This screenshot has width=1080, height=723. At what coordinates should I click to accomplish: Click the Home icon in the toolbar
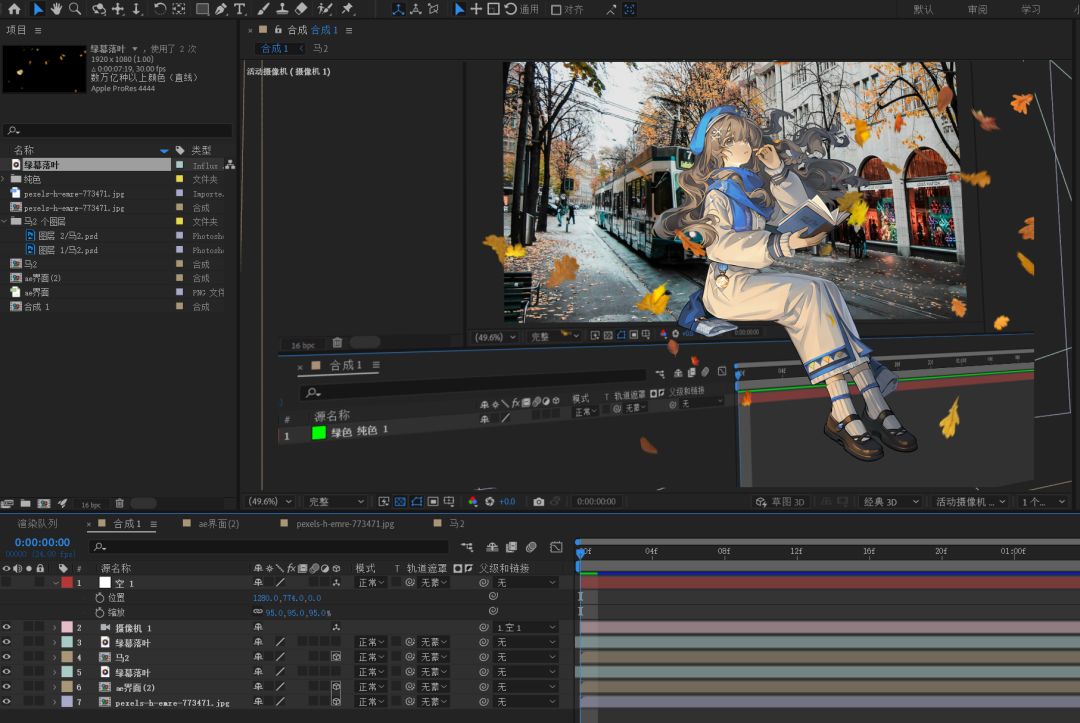click(14, 9)
